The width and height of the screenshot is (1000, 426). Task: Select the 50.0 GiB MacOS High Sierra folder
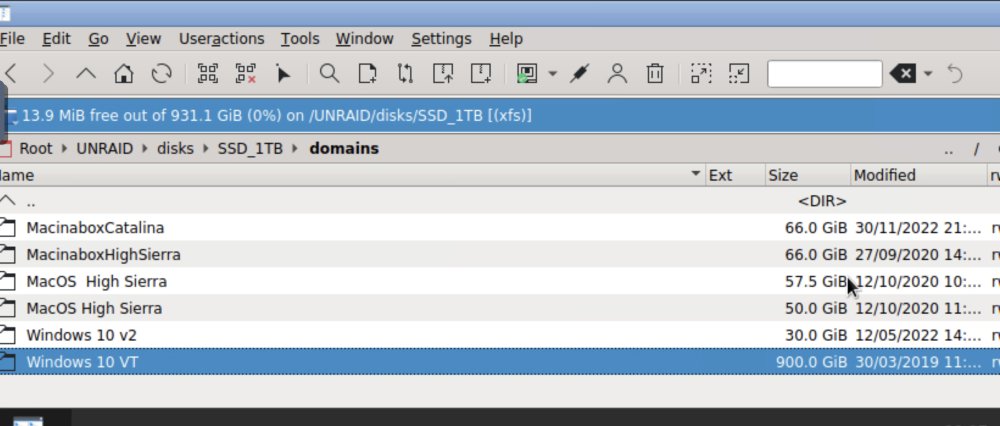pos(500,308)
